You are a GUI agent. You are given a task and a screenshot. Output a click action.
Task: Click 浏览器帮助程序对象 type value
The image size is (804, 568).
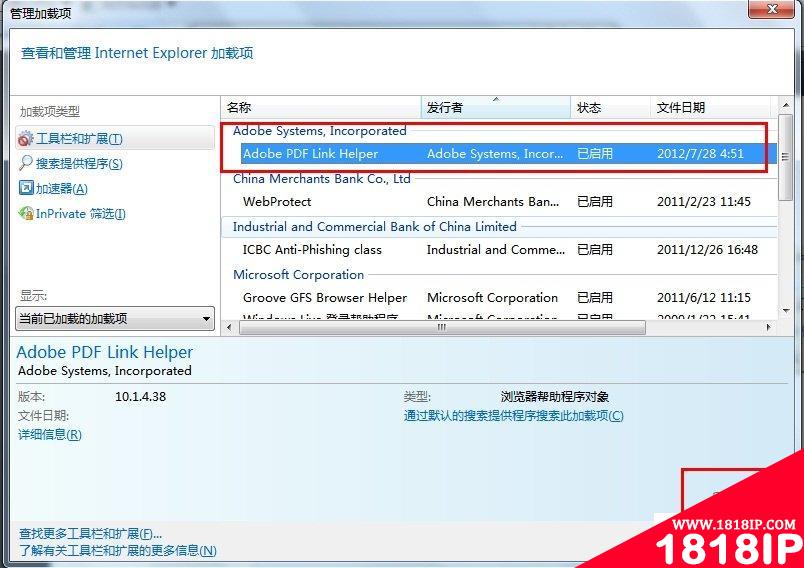(x=555, y=397)
